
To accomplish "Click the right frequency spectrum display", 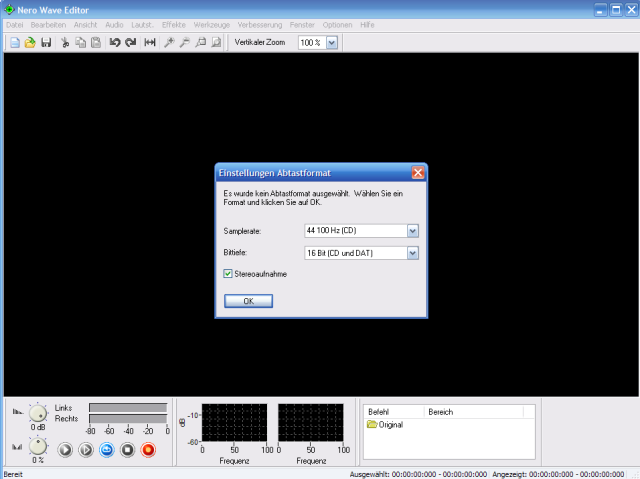I will pyautogui.click(x=311, y=423).
